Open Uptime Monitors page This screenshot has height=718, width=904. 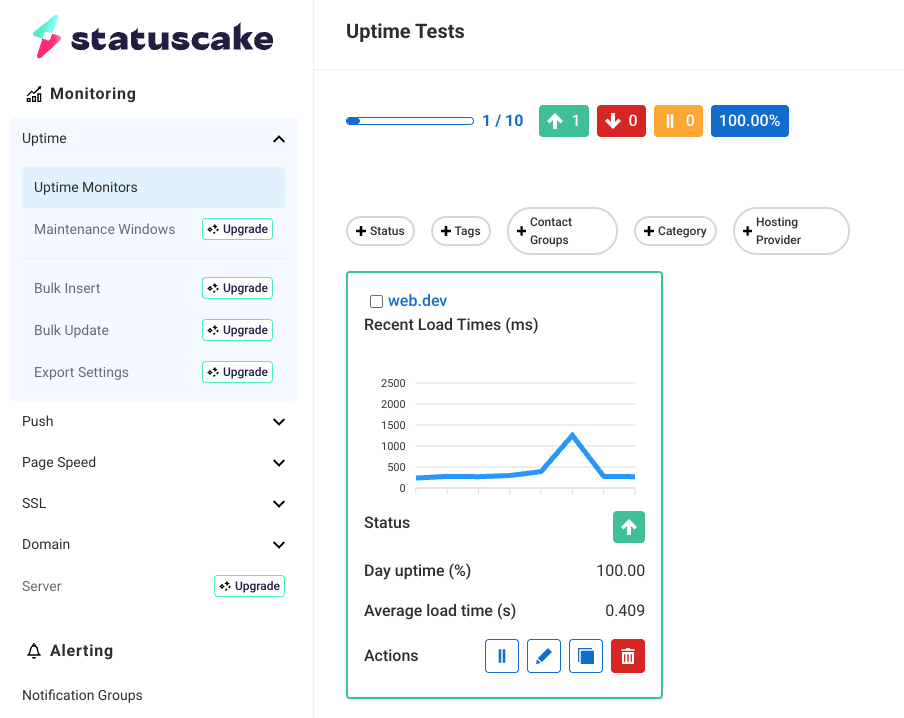click(x=153, y=187)
